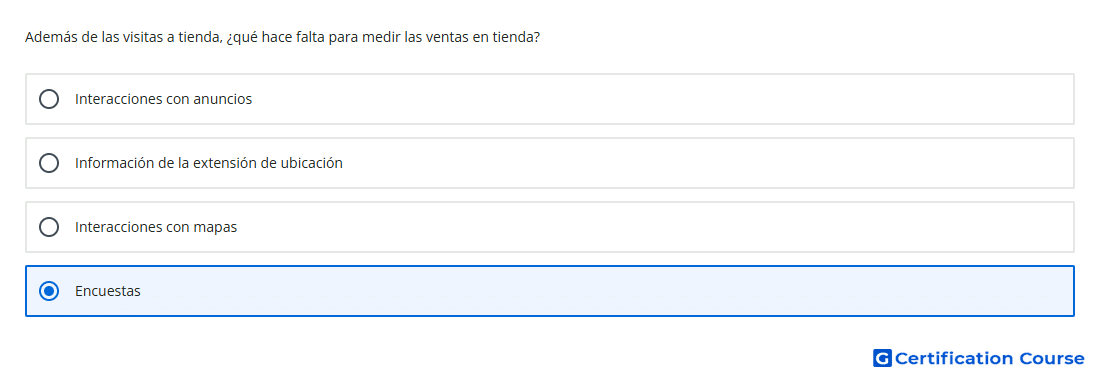Click the blue G logo icon
1100x377 pixels.
tap(882, 358)
